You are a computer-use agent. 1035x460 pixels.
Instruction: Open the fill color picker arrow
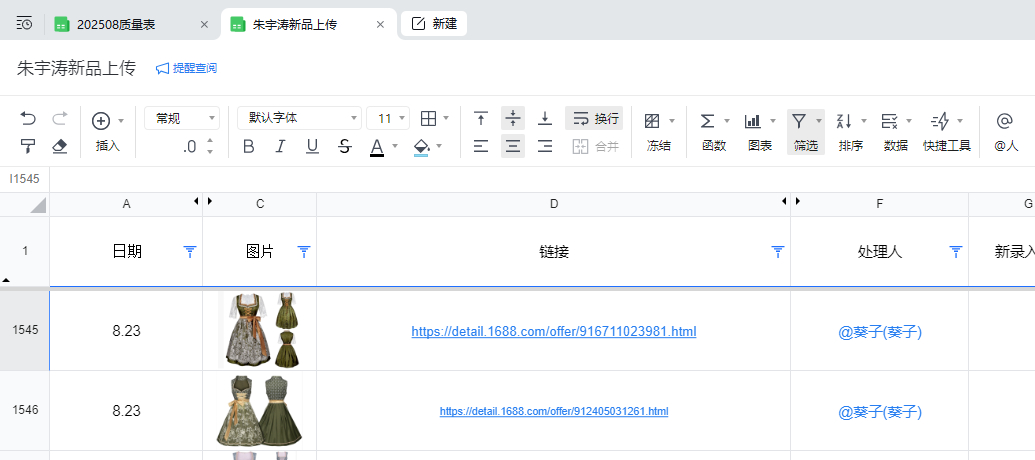pos(440,147)
